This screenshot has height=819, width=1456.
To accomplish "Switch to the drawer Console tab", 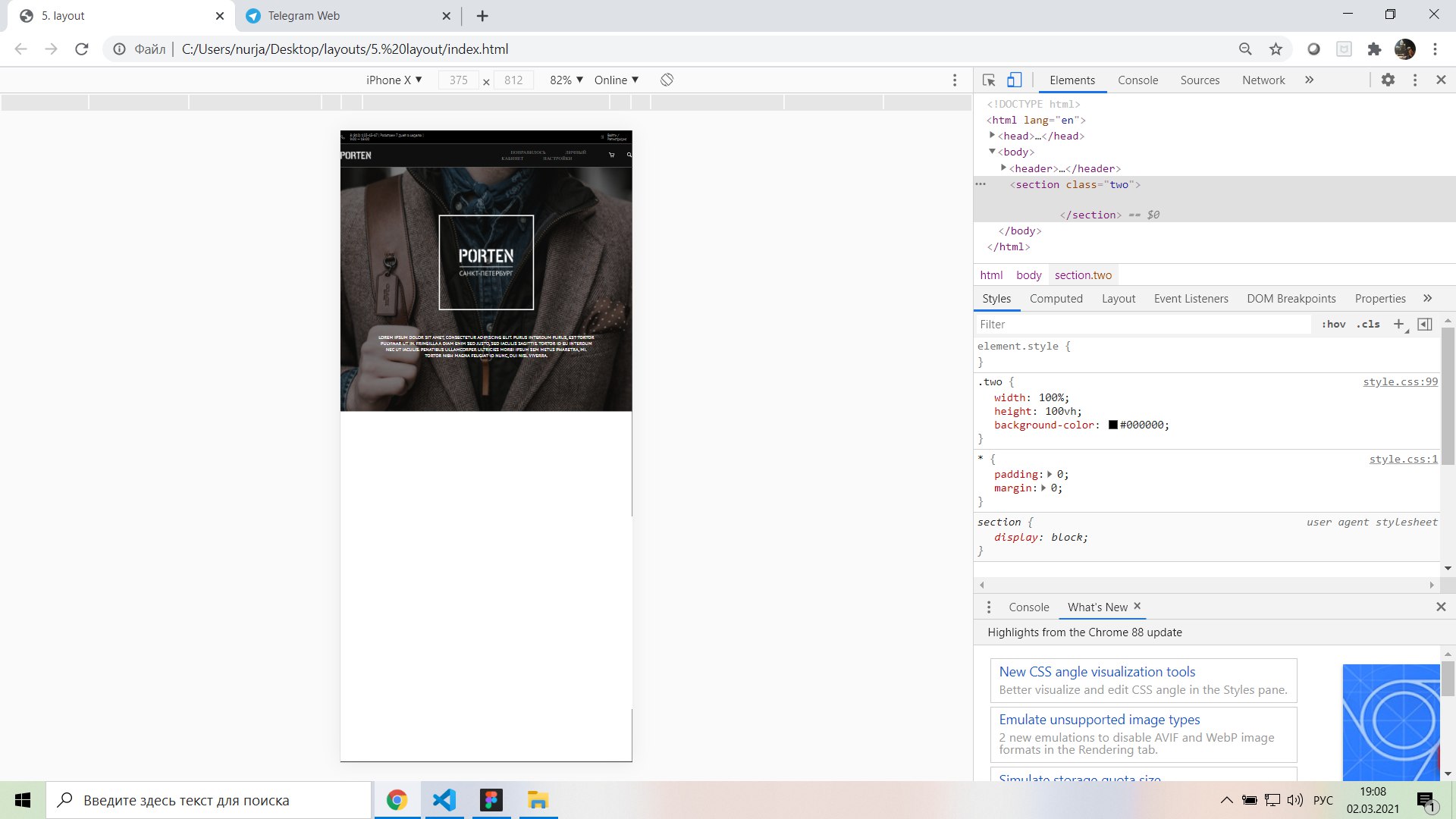I will (1028, 607).
